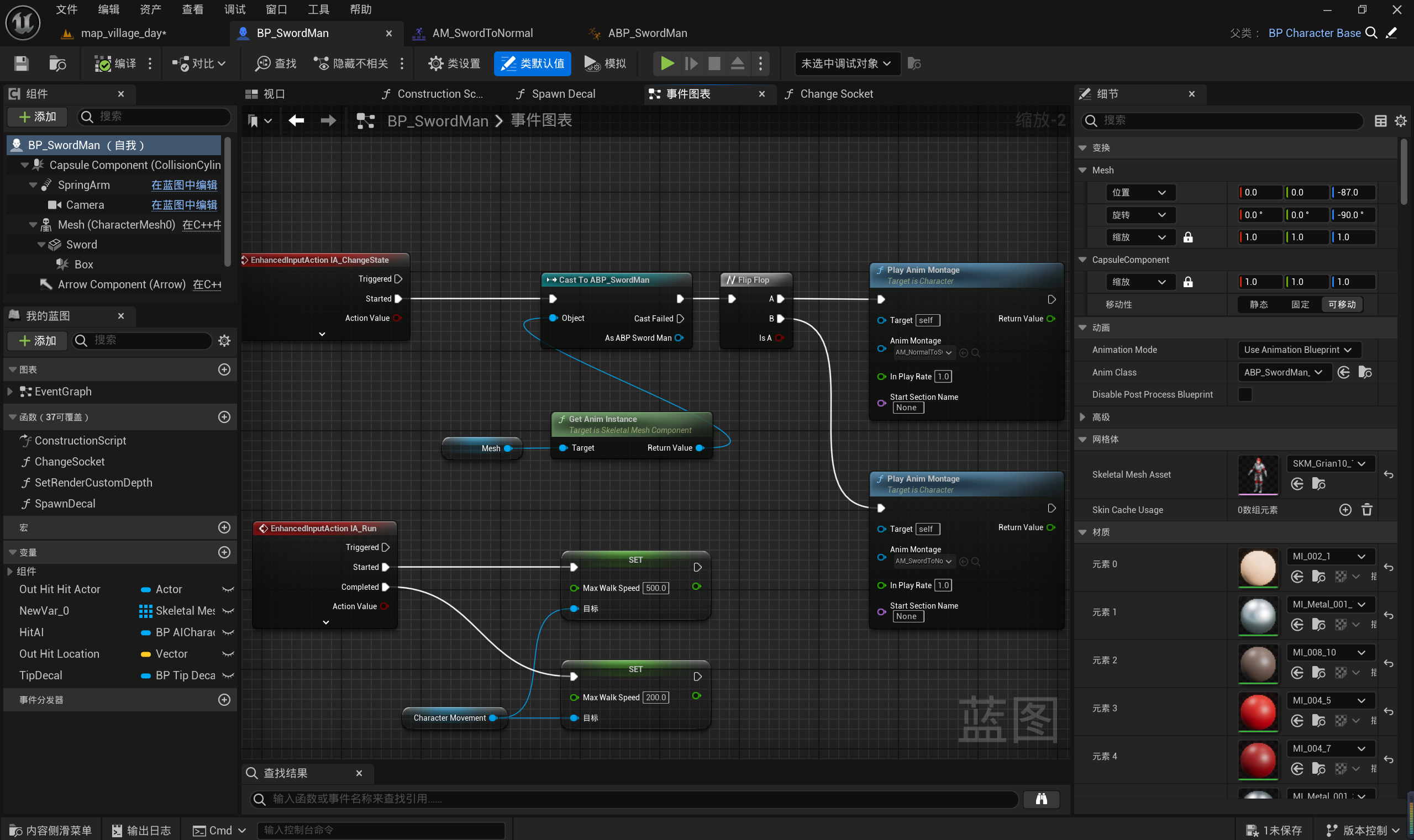
Task: Toggle property matrix grid view icon
Action: 1381,120
